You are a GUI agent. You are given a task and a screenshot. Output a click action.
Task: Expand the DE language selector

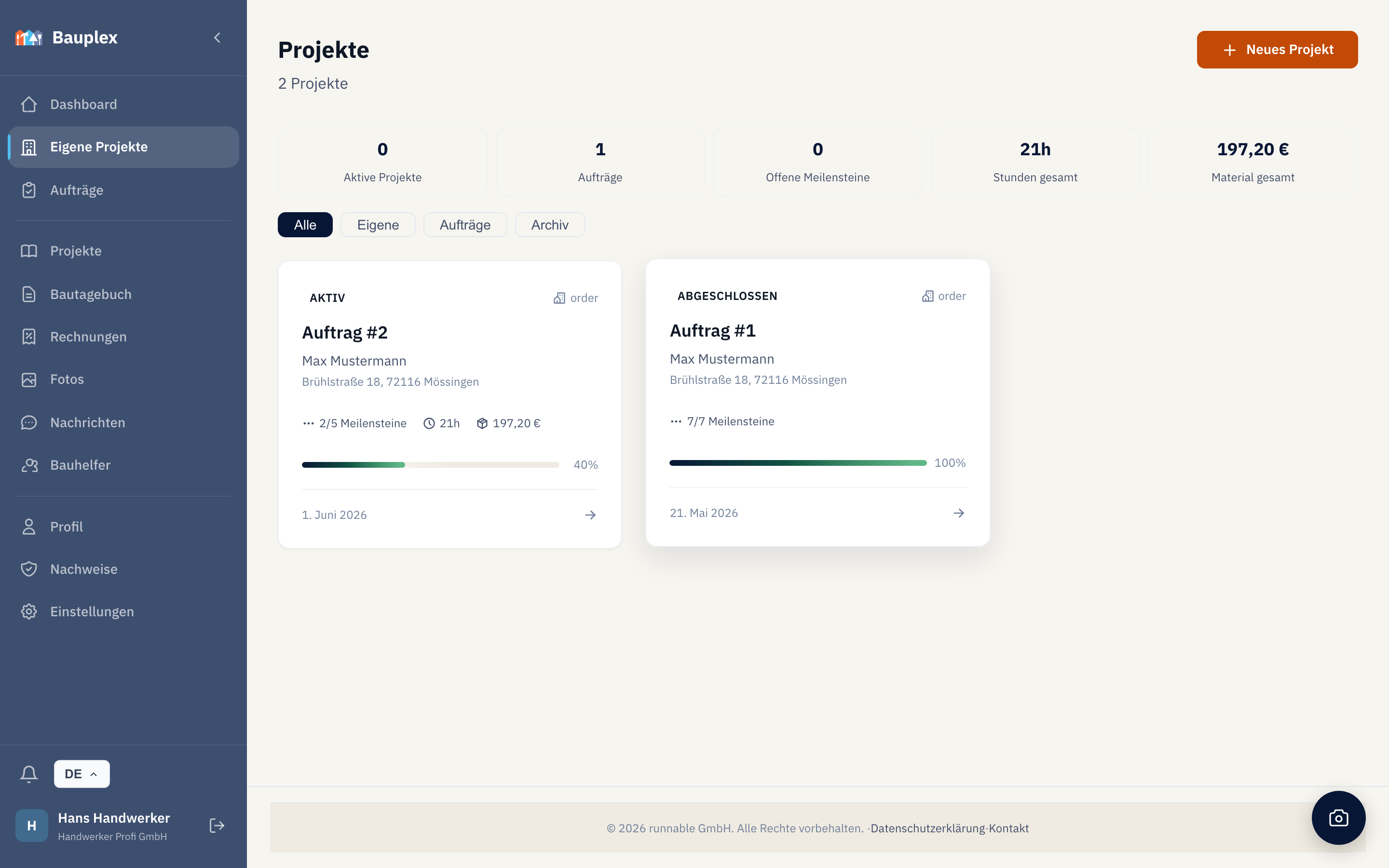point(82,774)
